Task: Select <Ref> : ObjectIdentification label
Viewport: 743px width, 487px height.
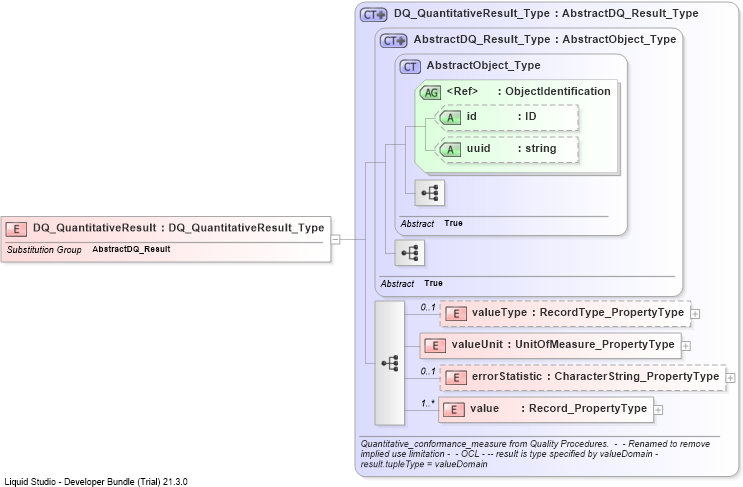Action: click(x=528, y=91)
